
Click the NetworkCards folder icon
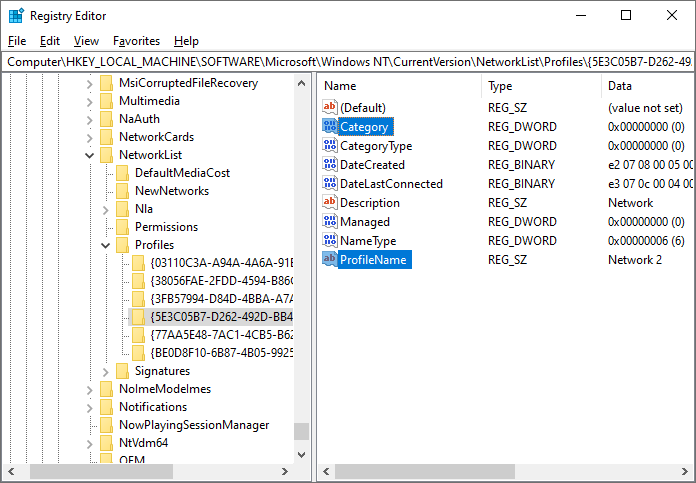pos(107,137)
